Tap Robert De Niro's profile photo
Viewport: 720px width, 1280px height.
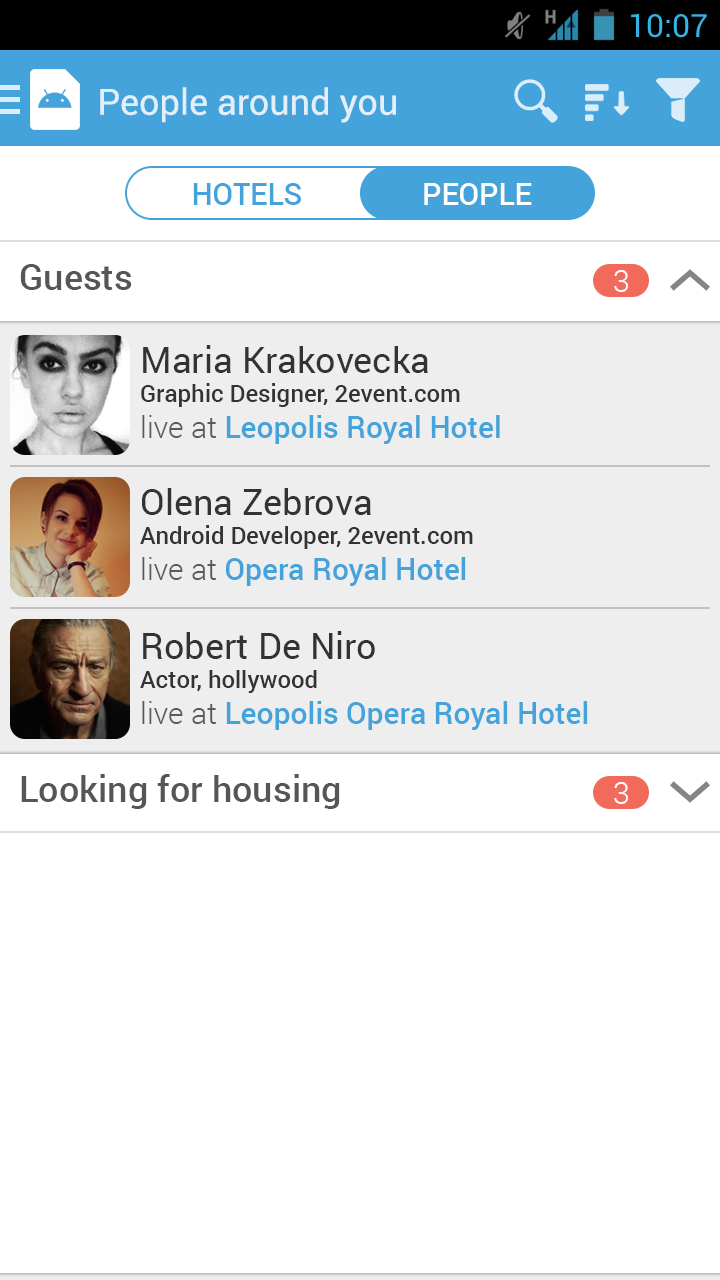[x=70, y=679]
